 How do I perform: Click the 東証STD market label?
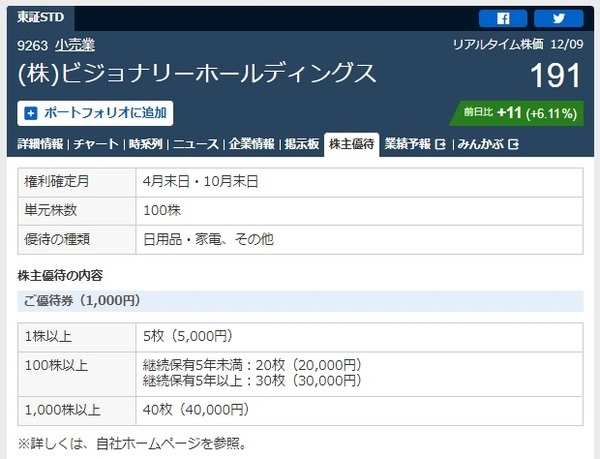[x=41, y=17]
